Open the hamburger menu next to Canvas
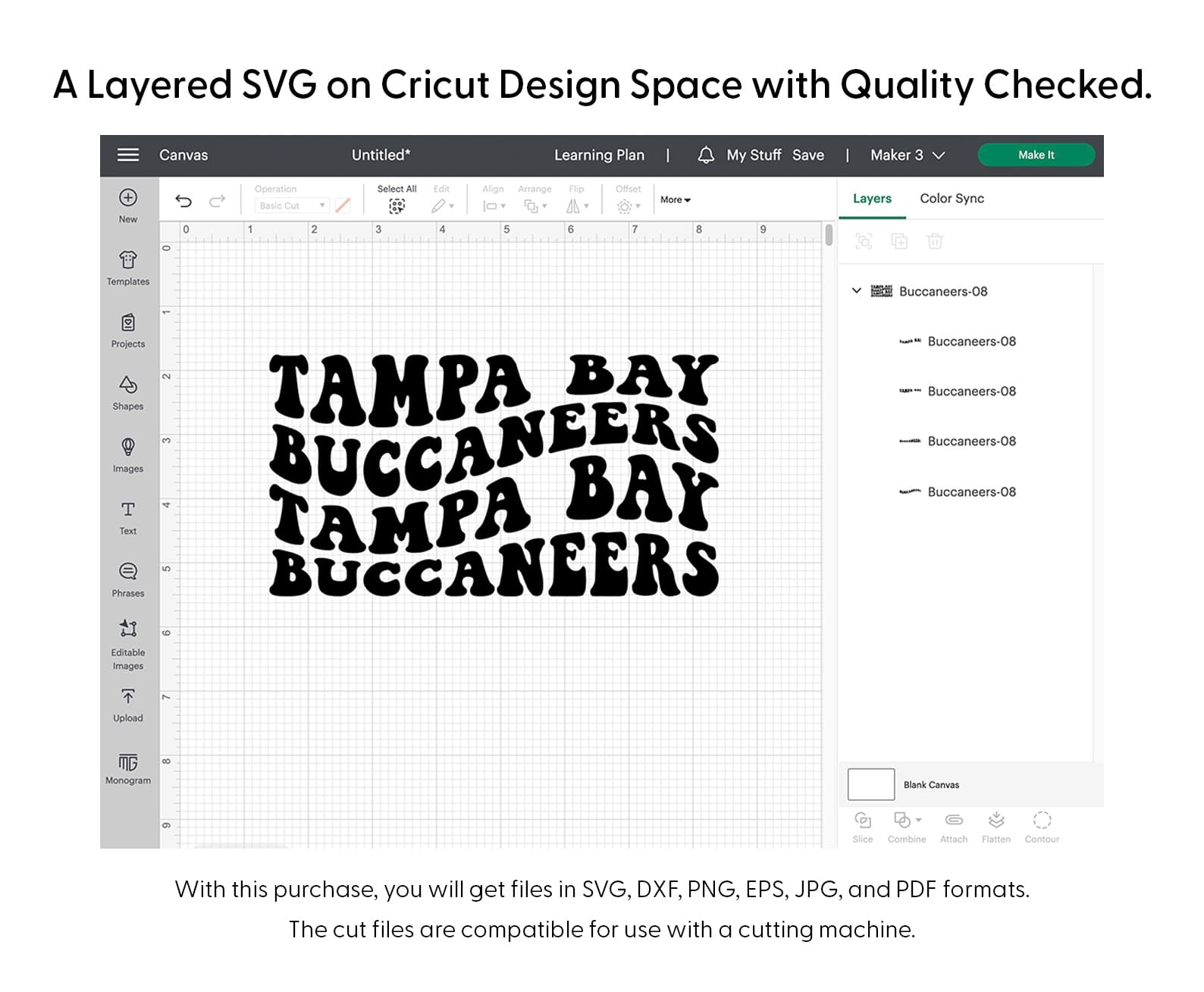This screenshot has width=1204, height=992. coord(127,155)
